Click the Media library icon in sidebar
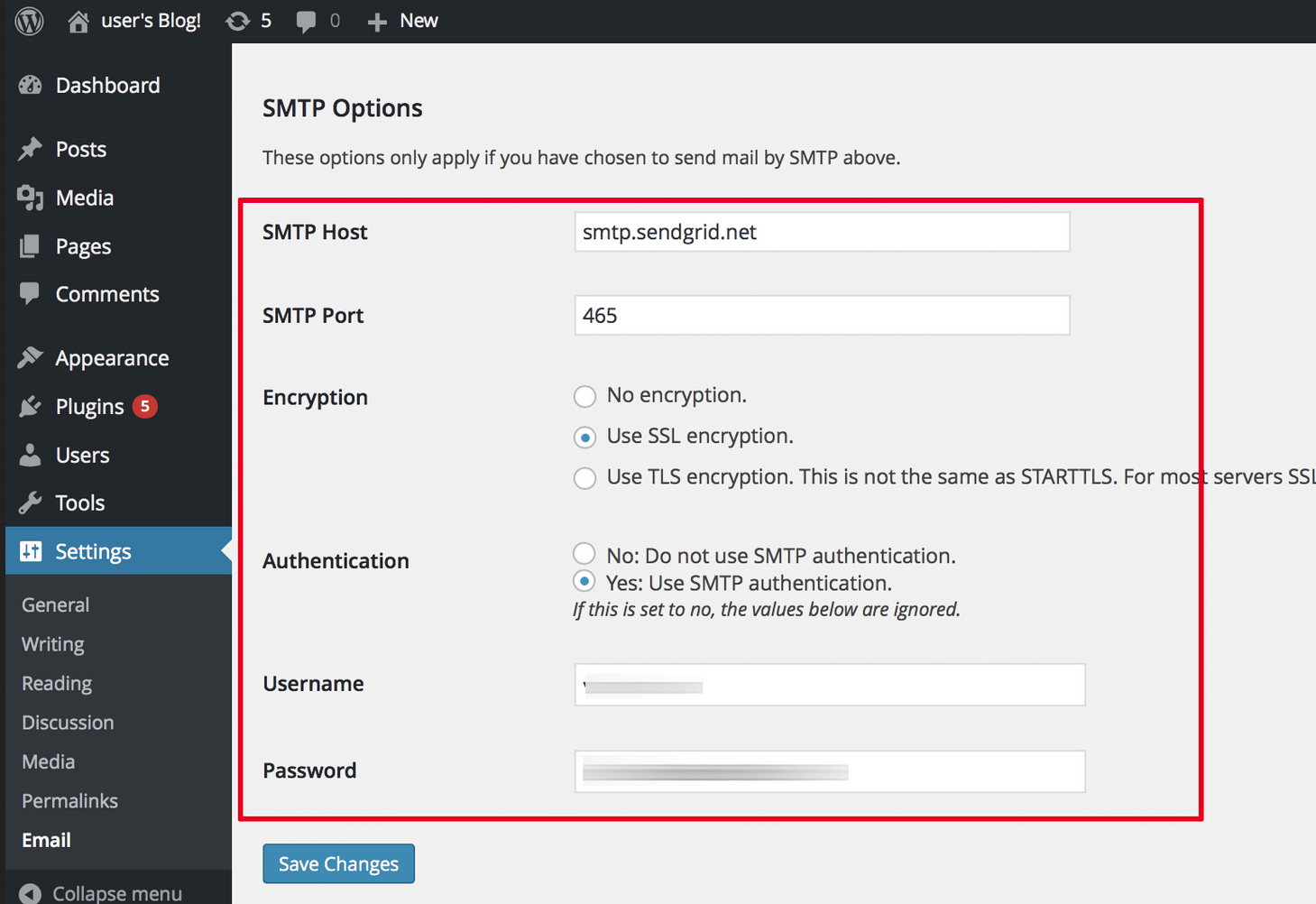 point(30,198)
